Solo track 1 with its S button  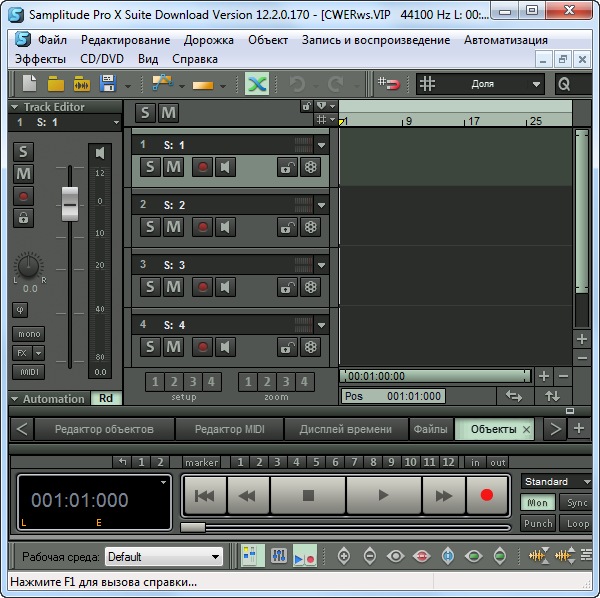click(x=150, y=167)
